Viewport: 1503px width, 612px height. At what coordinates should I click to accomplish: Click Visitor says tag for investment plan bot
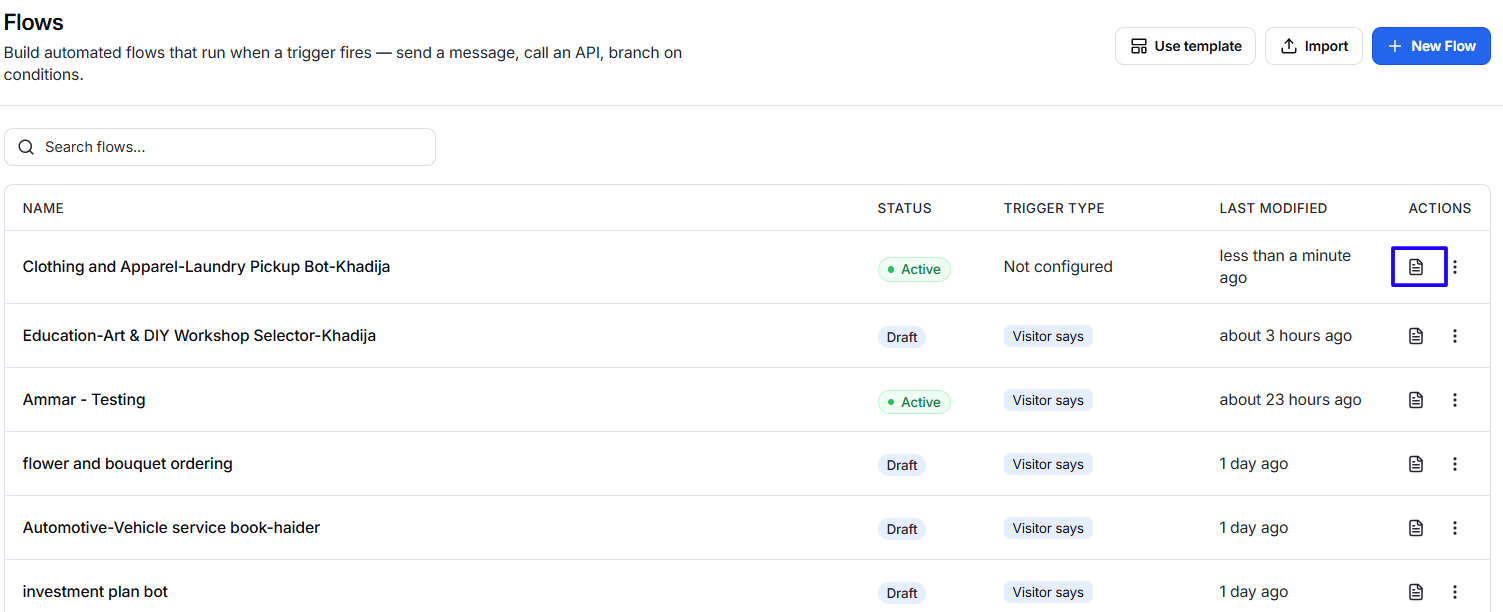pos(1048,592)
